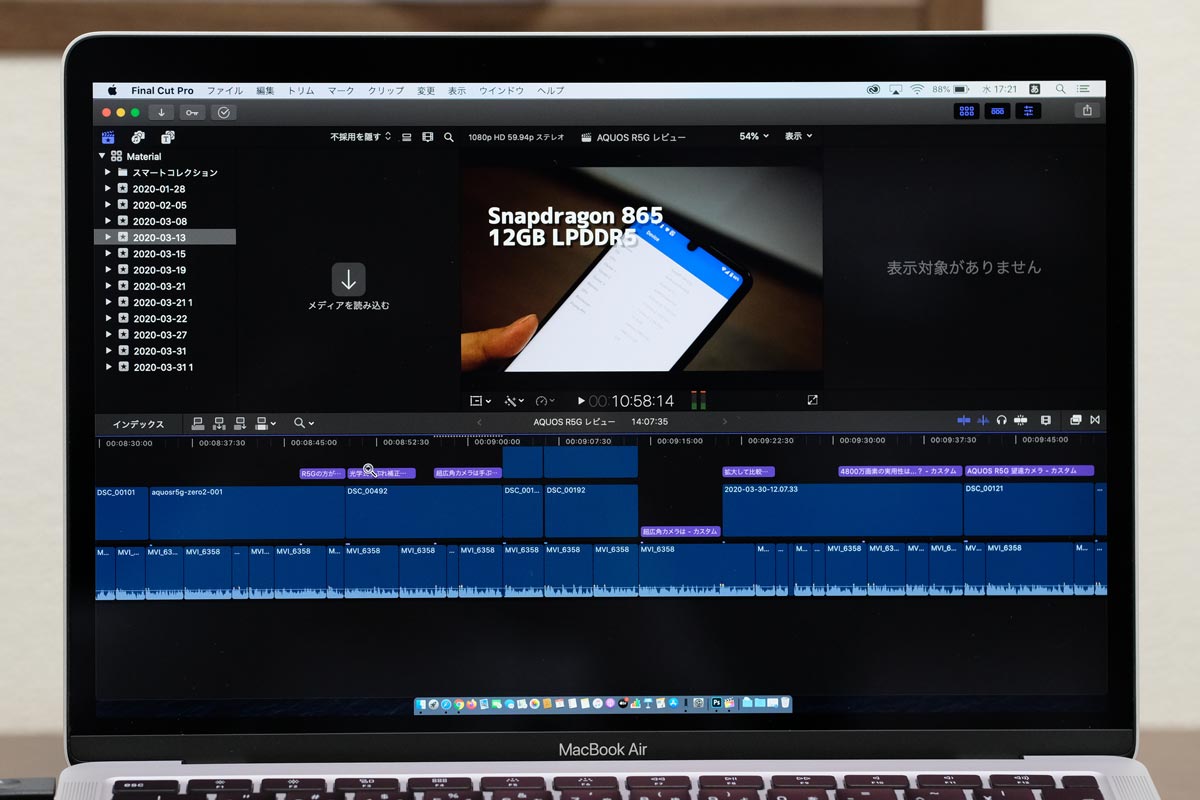Screen dimensions: 1200x800
Task: Toggle the inspector panel visibility button
Action: (x=1029, y=111)
